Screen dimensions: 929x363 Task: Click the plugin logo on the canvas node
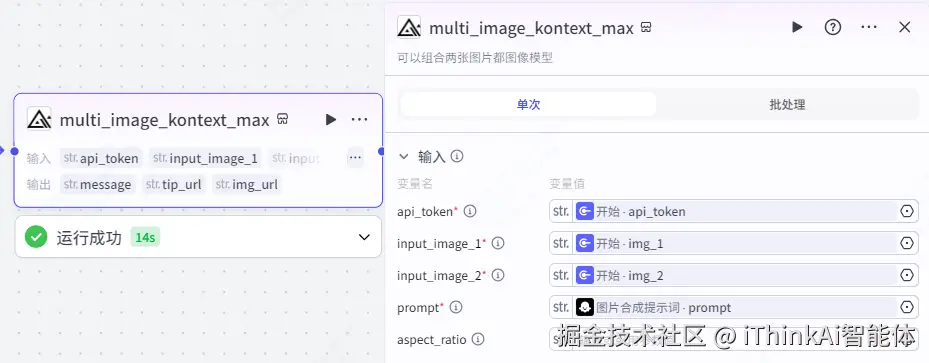[x=39, y=119]
